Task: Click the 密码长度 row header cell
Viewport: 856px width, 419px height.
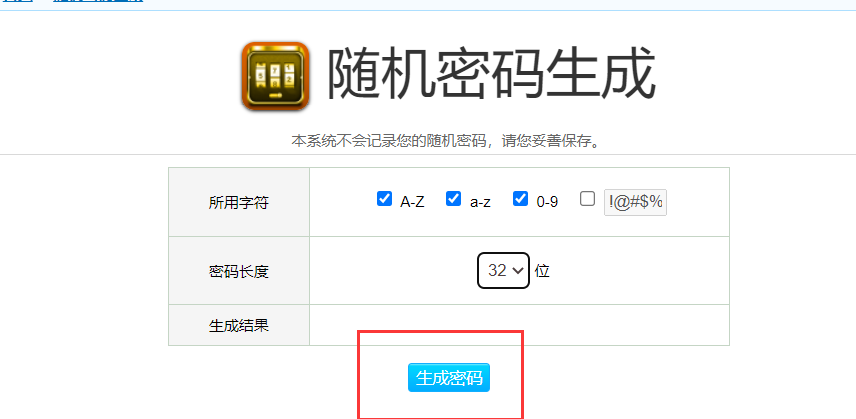Action: click(239, 271)
